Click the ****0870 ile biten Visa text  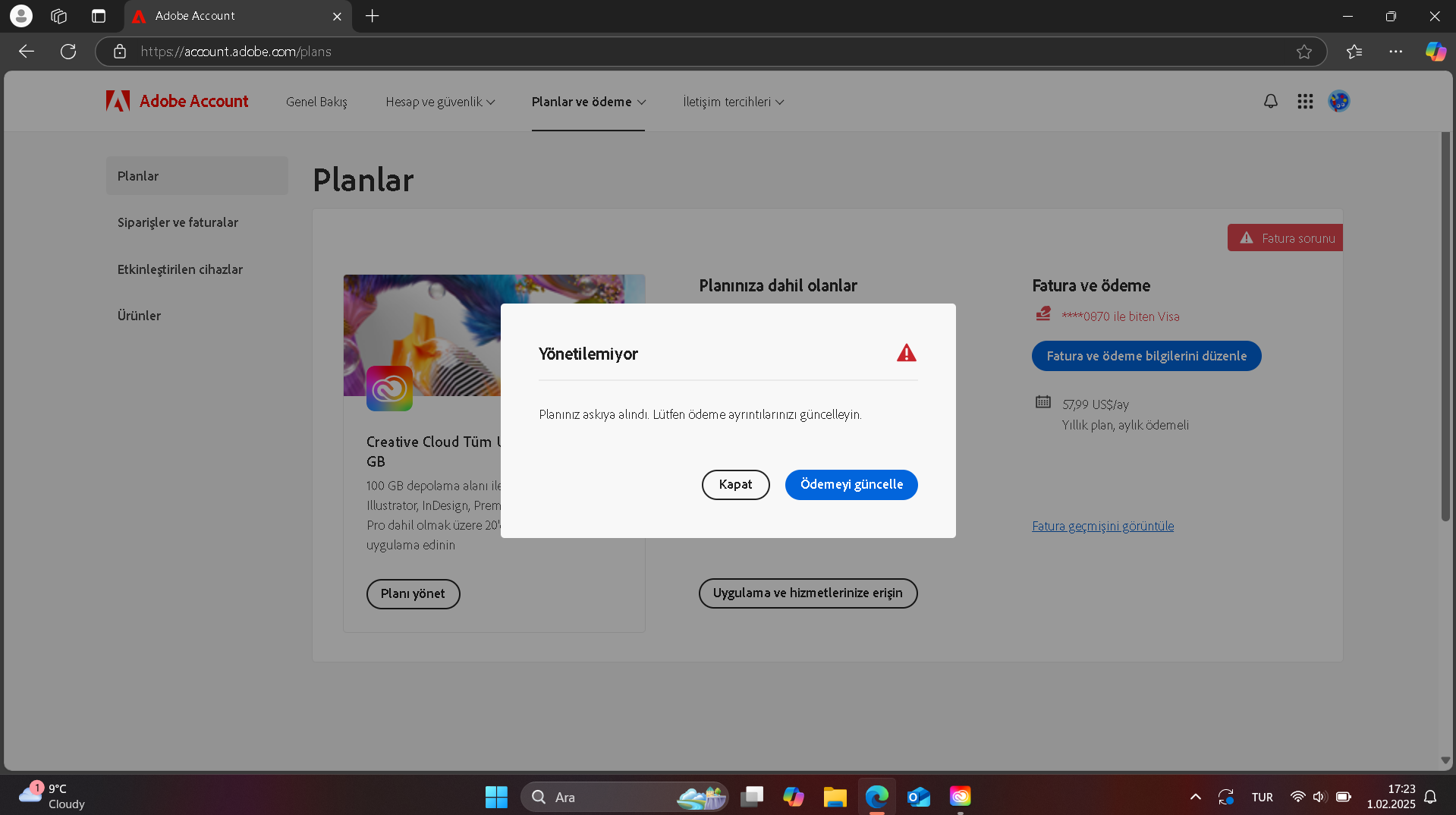click(x=1121, y=316)
